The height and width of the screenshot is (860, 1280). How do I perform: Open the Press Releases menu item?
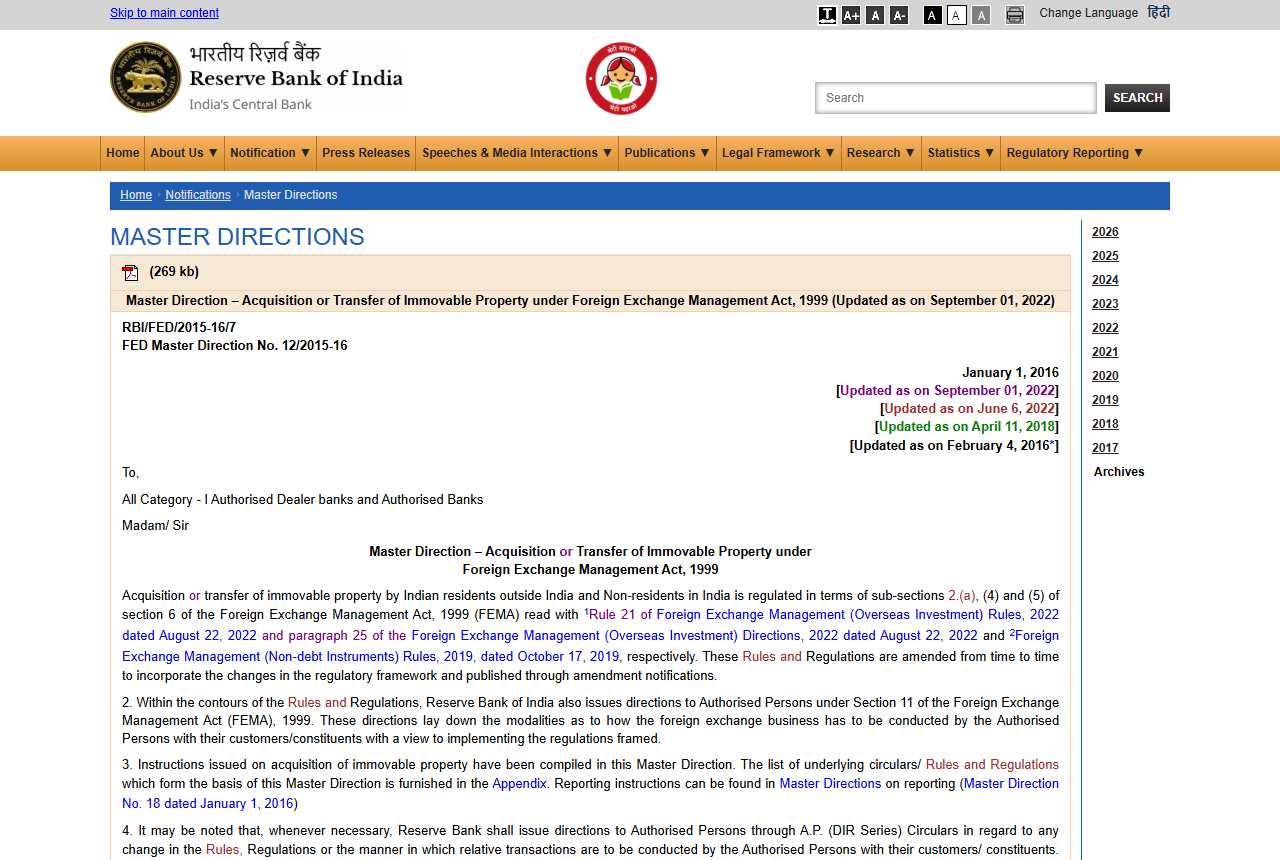pos(366,153)
